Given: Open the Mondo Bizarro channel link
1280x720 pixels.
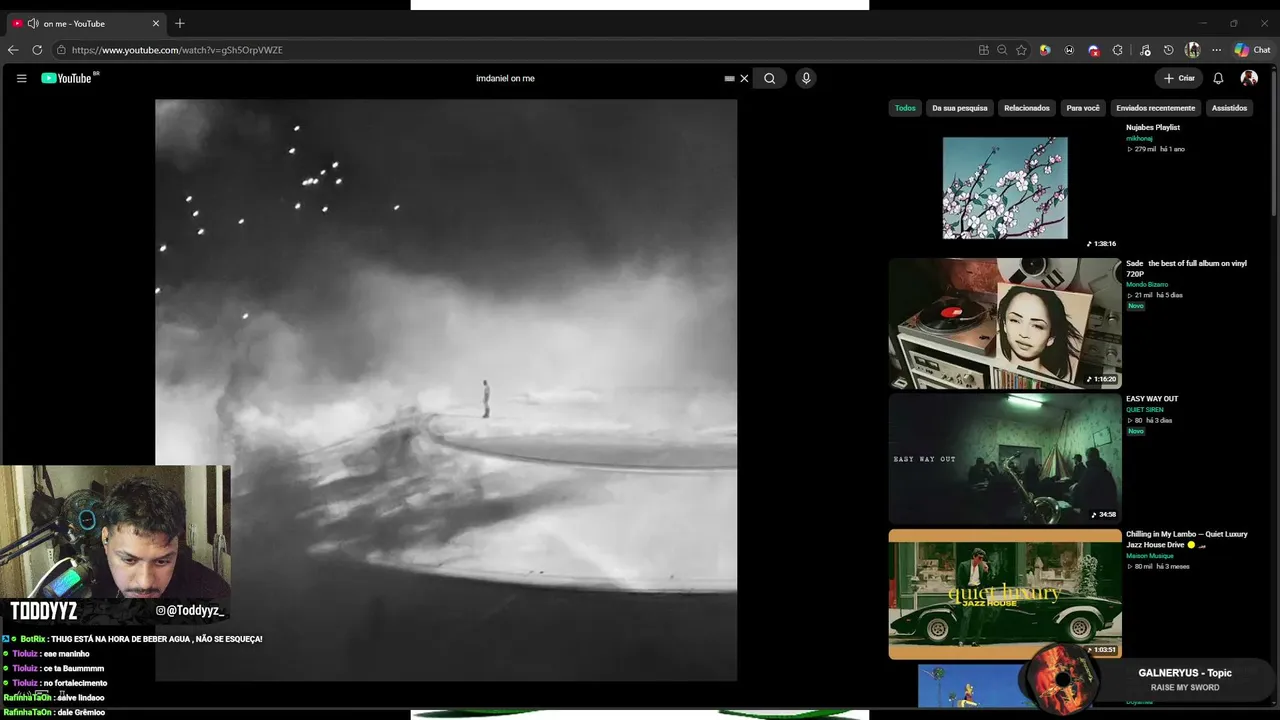Looking at the screenshot, I should point(1147,285).
